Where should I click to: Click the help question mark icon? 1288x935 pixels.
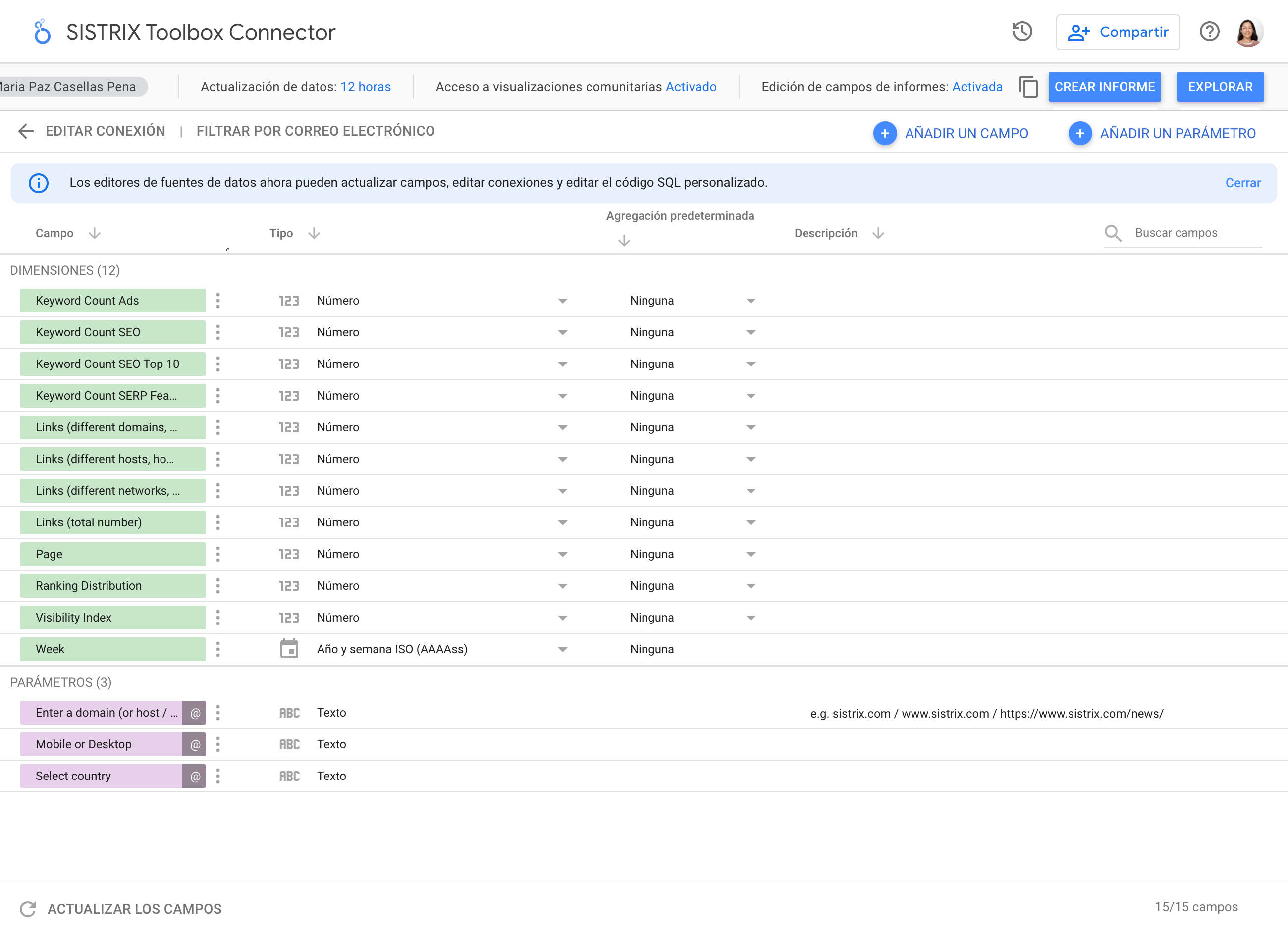click(1209, 32)
